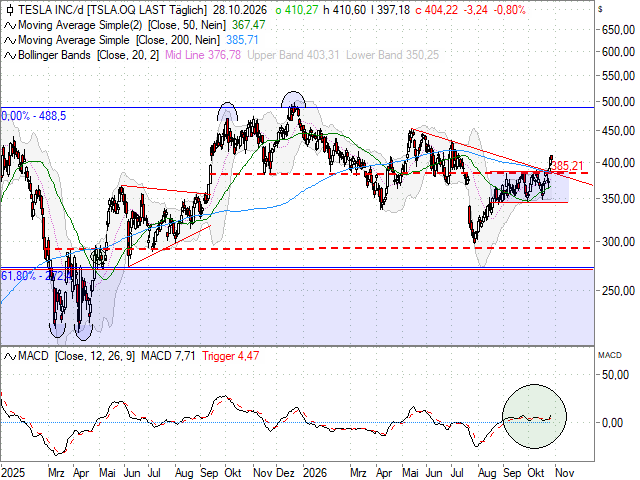This screenshot has height=480, width=640.
Task: Select the open value o 410,27
Action: [297, 10]
